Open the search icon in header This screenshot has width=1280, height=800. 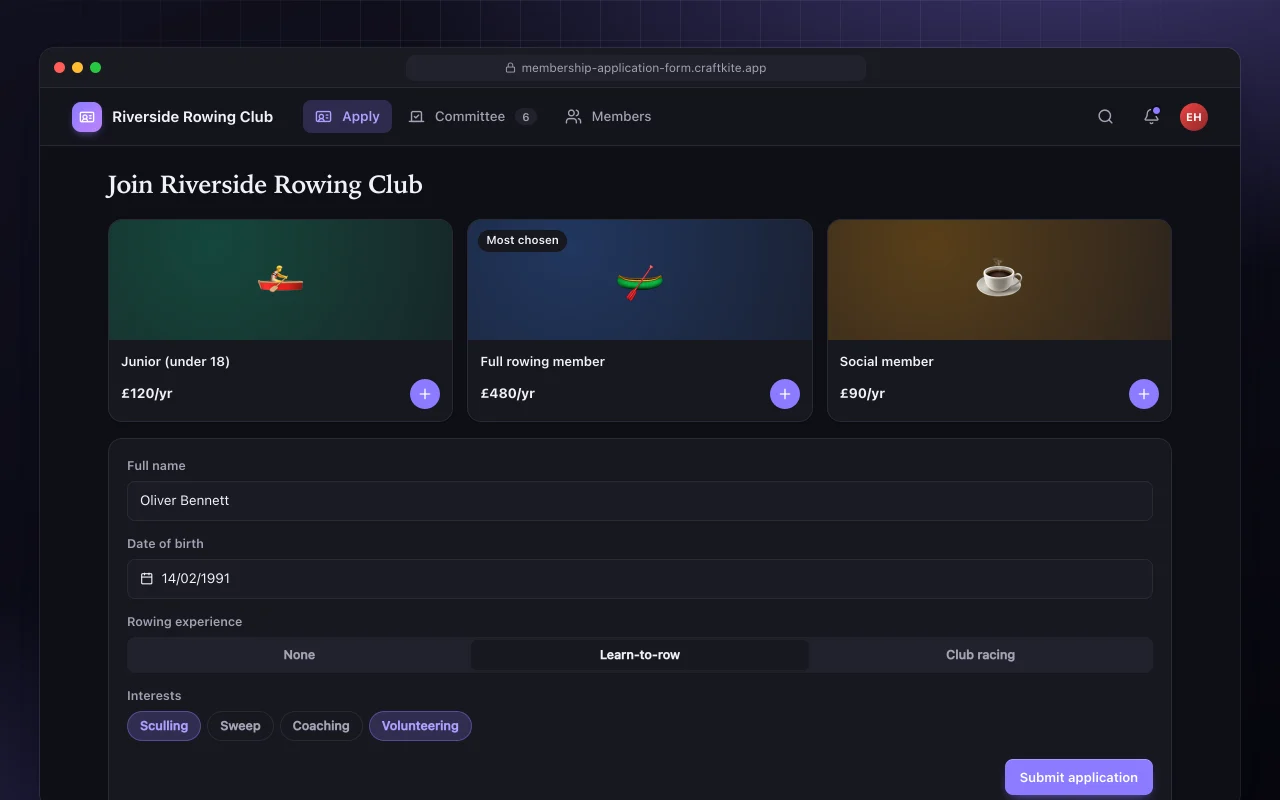1105,117
